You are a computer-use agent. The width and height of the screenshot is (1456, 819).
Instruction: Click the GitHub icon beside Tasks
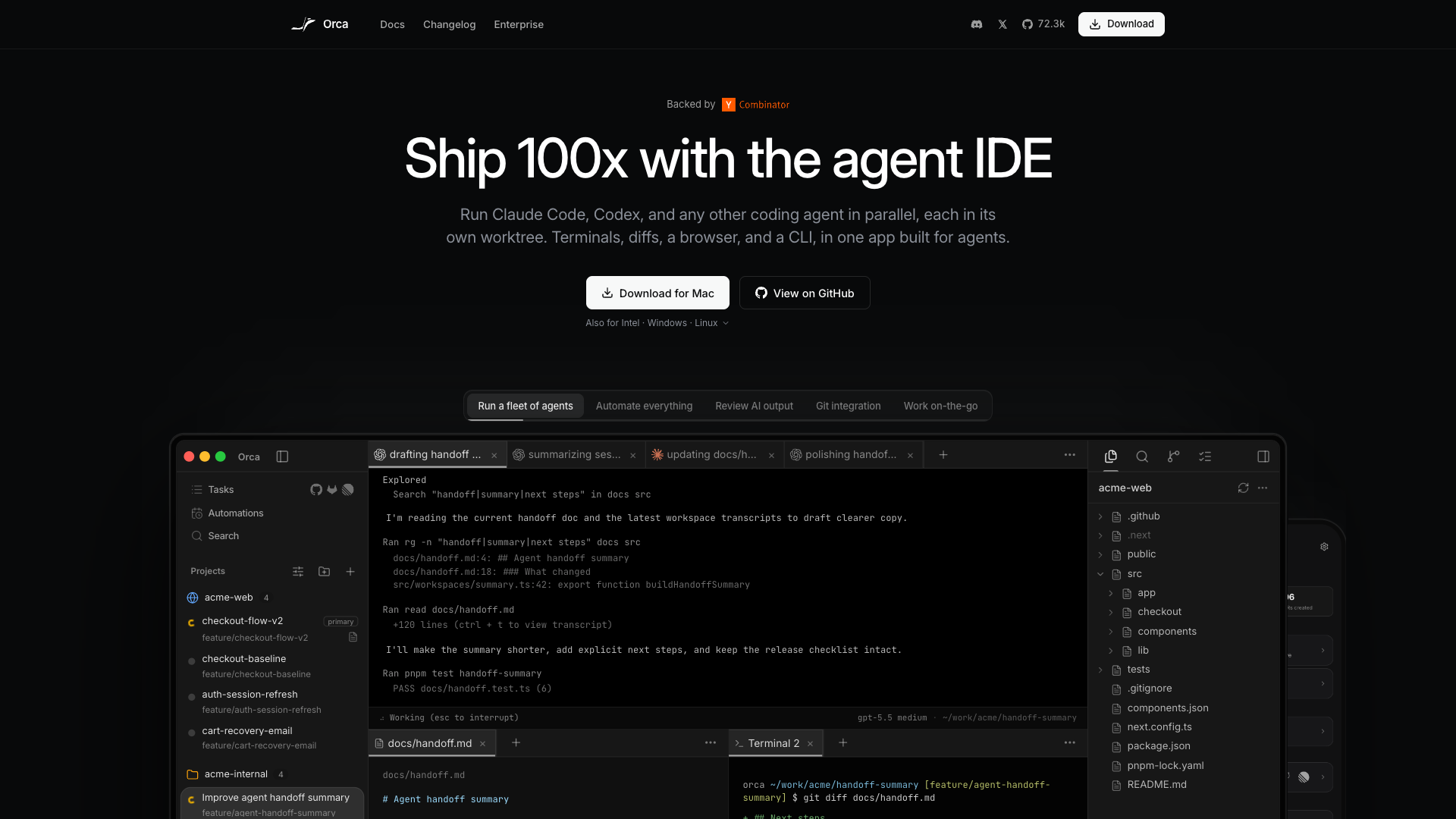(316, 490)
